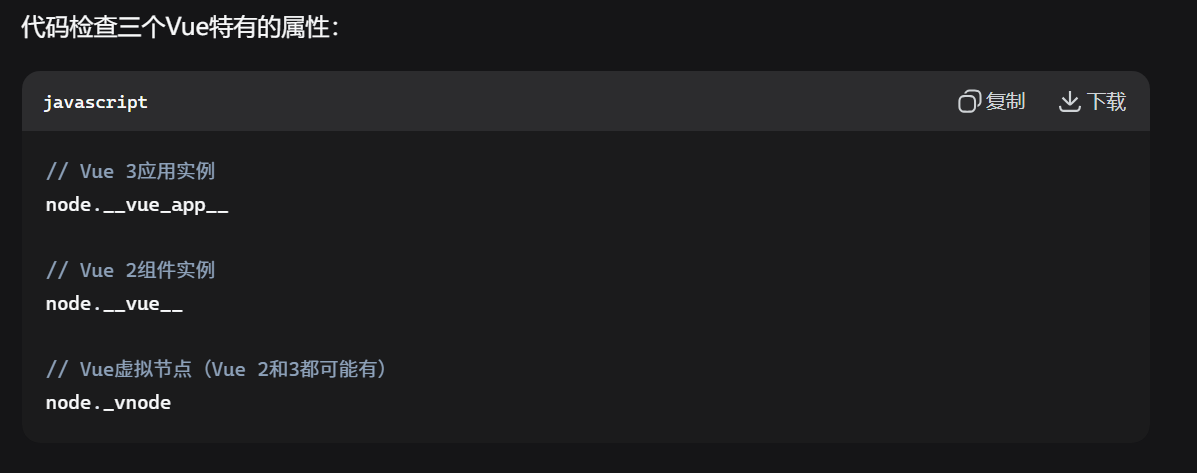The image size is (1197, 473).
Task: Click the copy icon in code header
Action: [968, 102]
